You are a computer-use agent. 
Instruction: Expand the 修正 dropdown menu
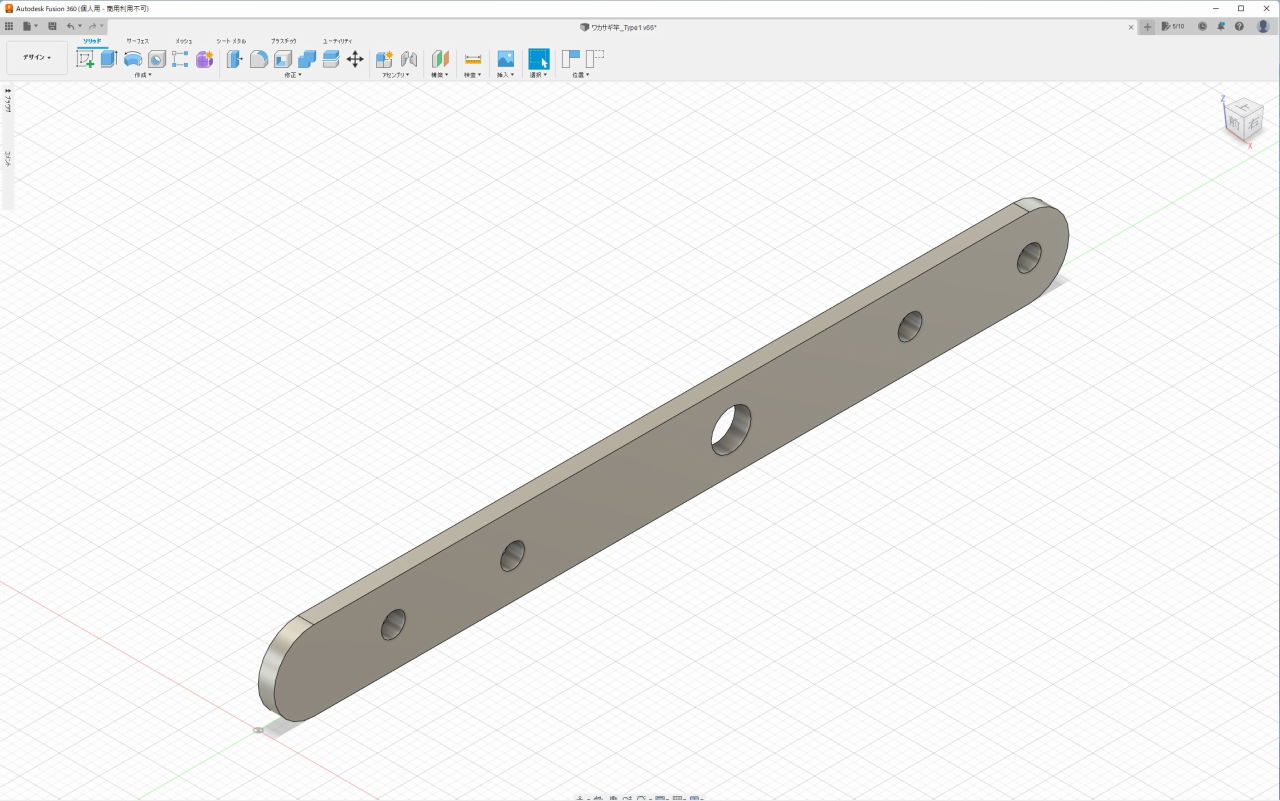(293, 75)
